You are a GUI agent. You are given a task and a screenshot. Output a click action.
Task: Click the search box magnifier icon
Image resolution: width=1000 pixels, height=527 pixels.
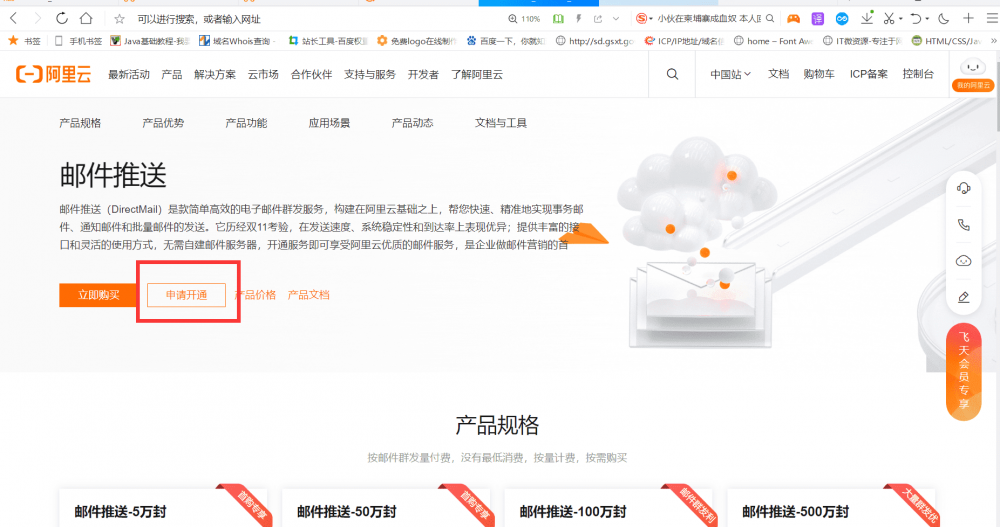[770, 19]
